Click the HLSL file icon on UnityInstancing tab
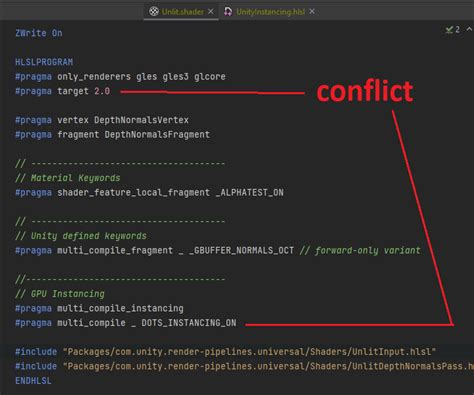The height and width of the screenshot is (395, 474). tap(228, 12)
